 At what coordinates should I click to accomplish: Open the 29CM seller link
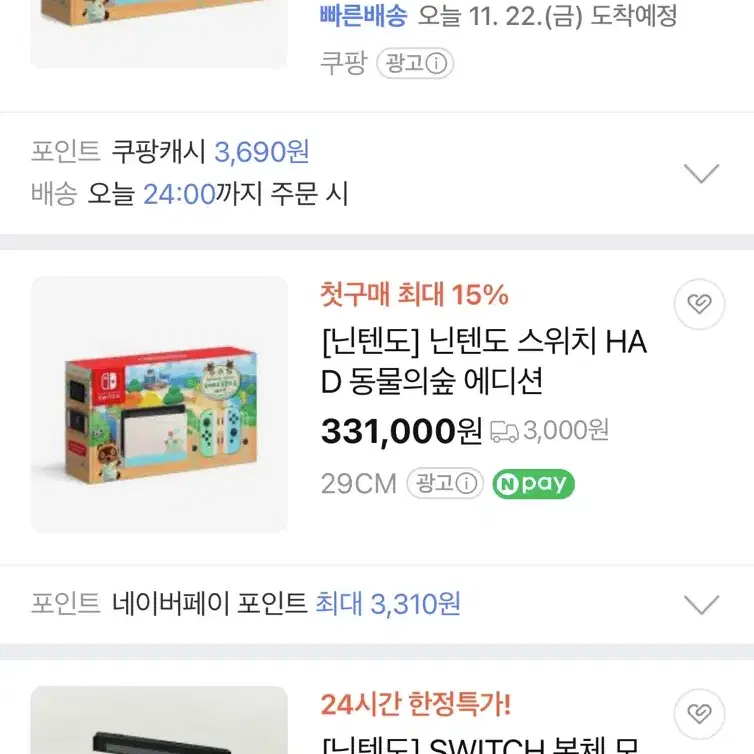(x=359, y=483)
